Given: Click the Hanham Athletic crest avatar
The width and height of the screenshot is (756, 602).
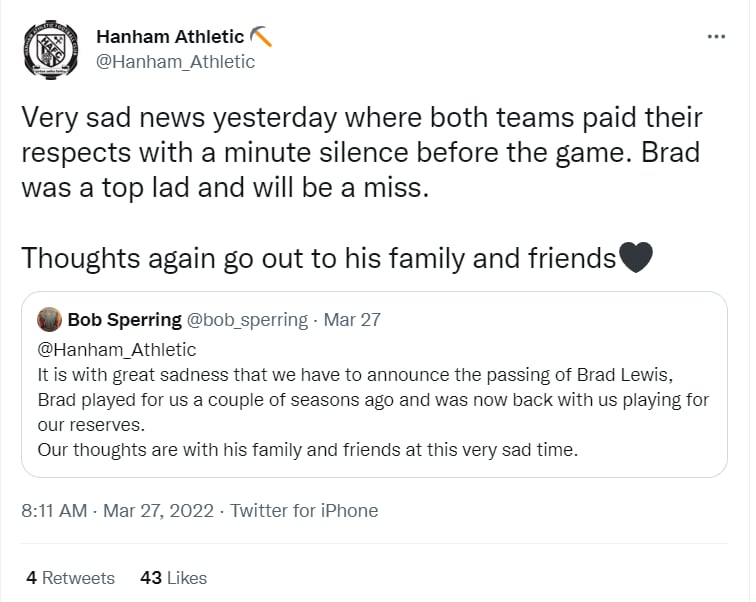Looking at the screenshot, I should click(50, 50).
